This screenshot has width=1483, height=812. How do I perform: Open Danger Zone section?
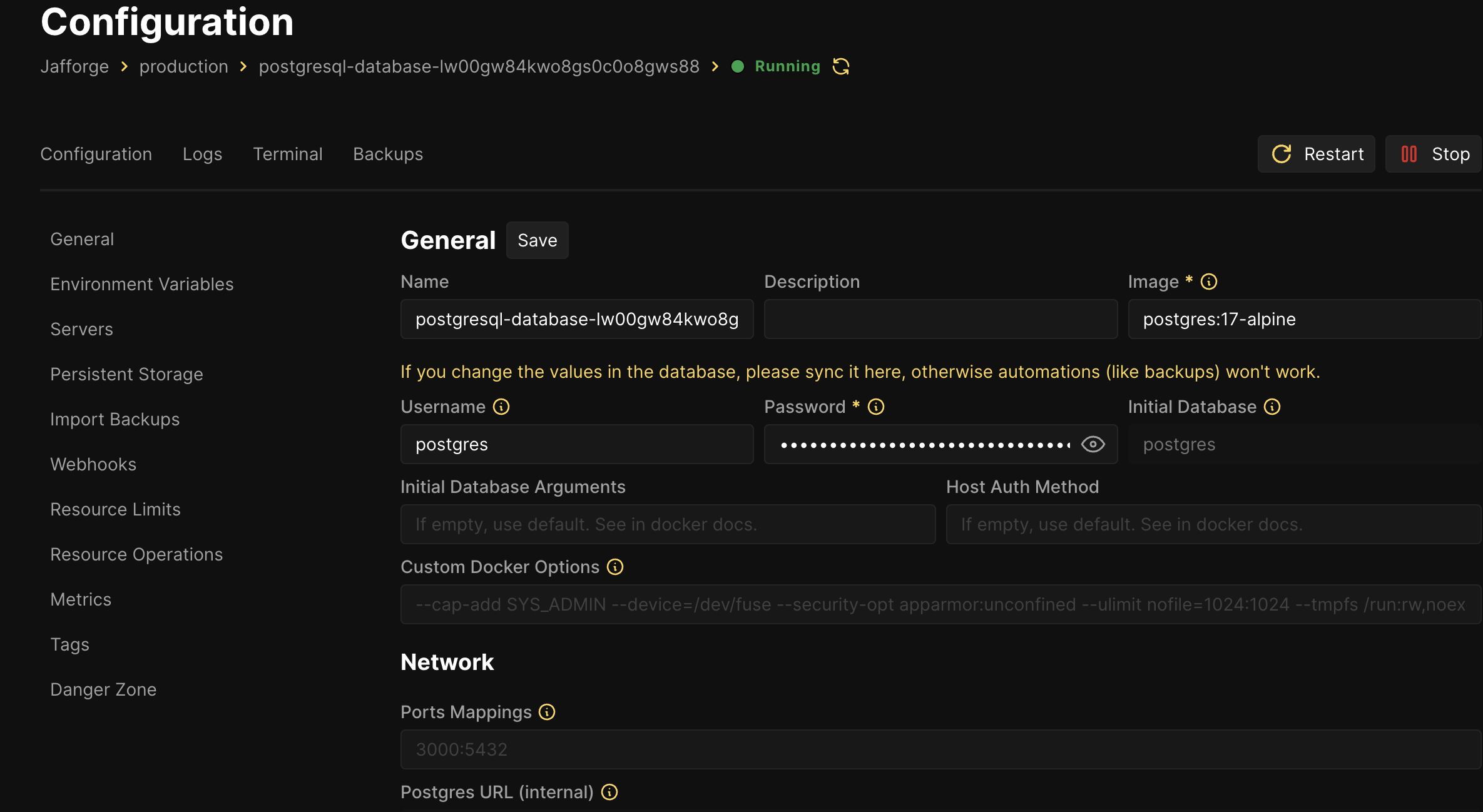click(104, 689)
